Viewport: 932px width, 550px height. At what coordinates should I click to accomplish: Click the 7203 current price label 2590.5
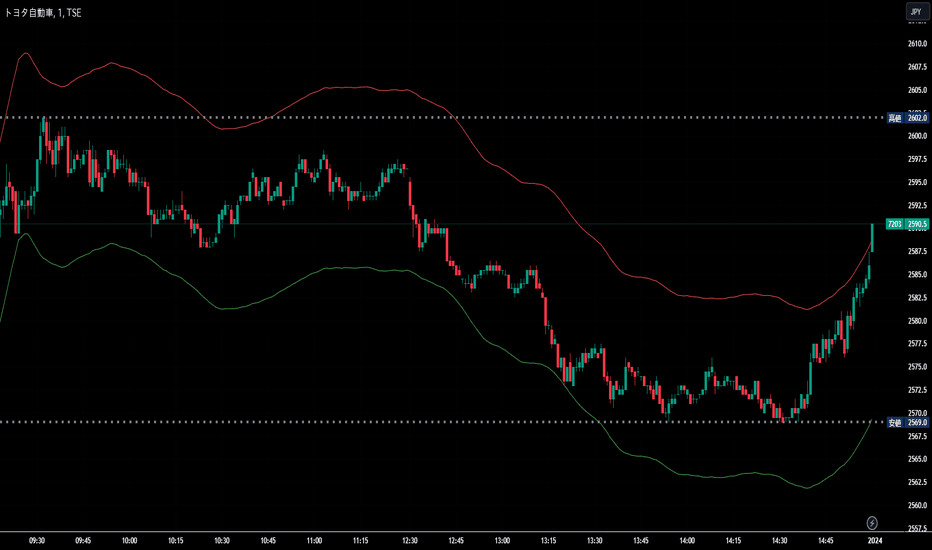click(x=907, y=224)
